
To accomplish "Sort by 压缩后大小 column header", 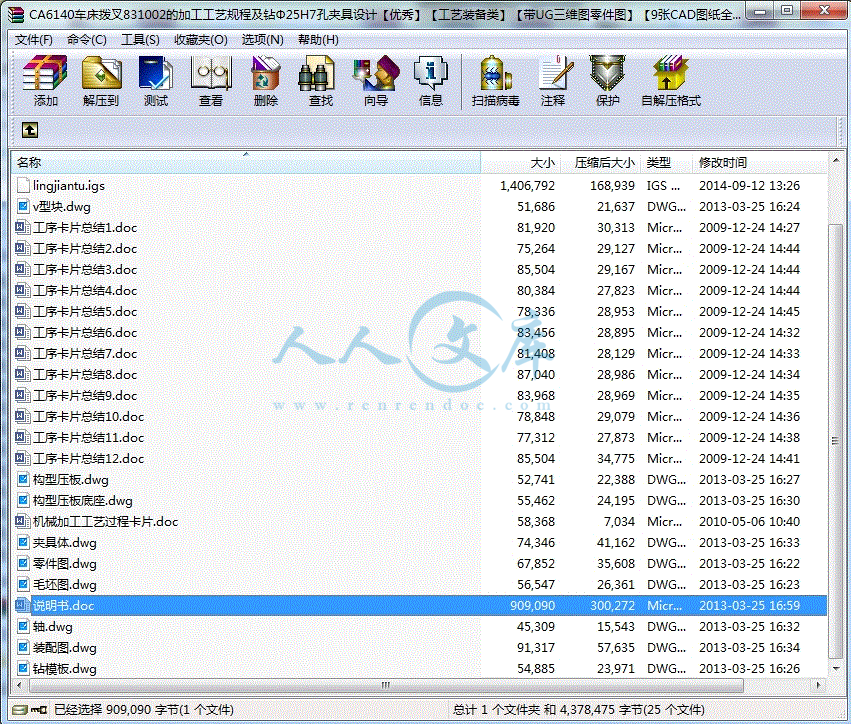I will 600,162.
